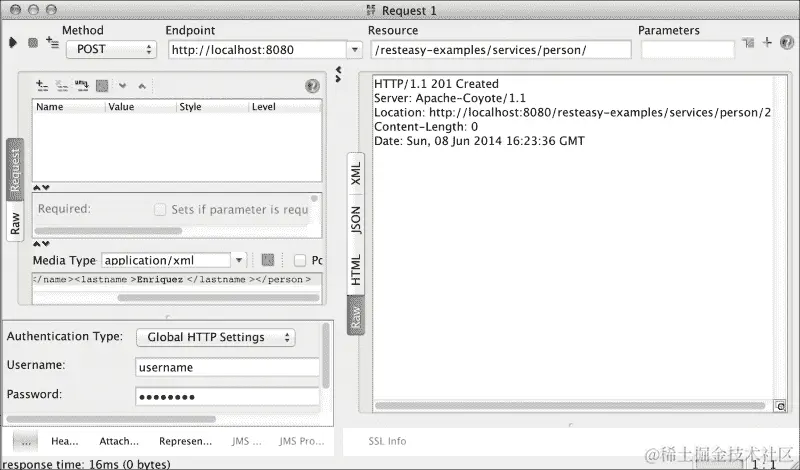Submit the request with the play arrow
The height and width of the screenshot is (470, 800).
pos(13,43)
